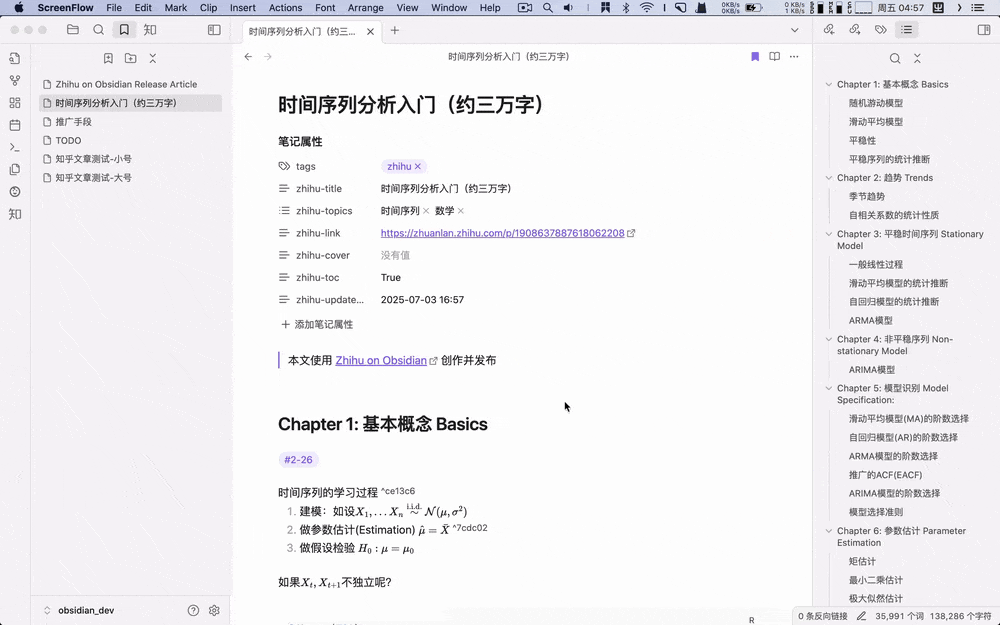Click the bookmarks icon atop the file list
This screenshot has width=1000, height=625.
click(x=108, y=59)
